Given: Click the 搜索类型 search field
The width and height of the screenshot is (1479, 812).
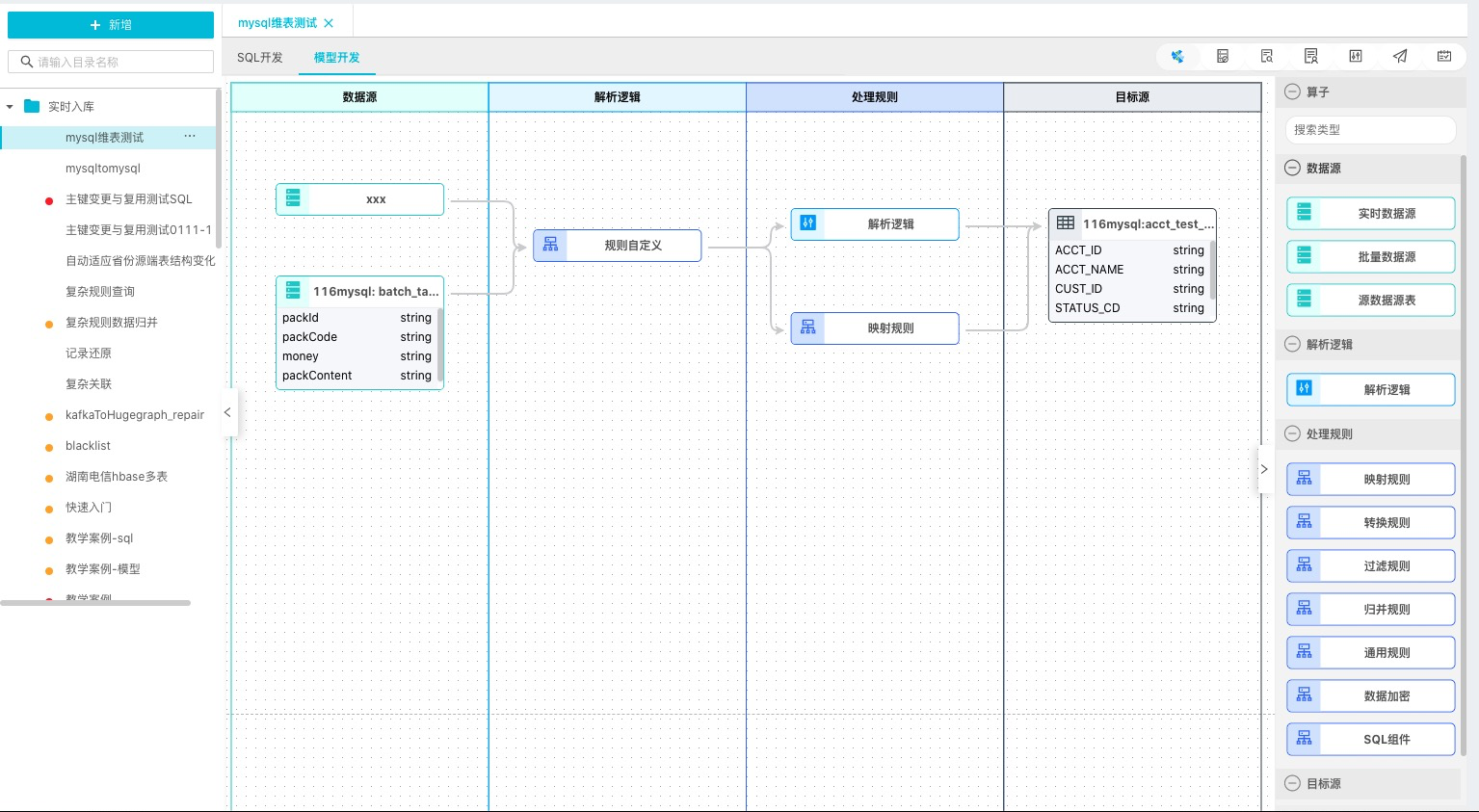Looking at the screenshot, I should (1370, 129).
